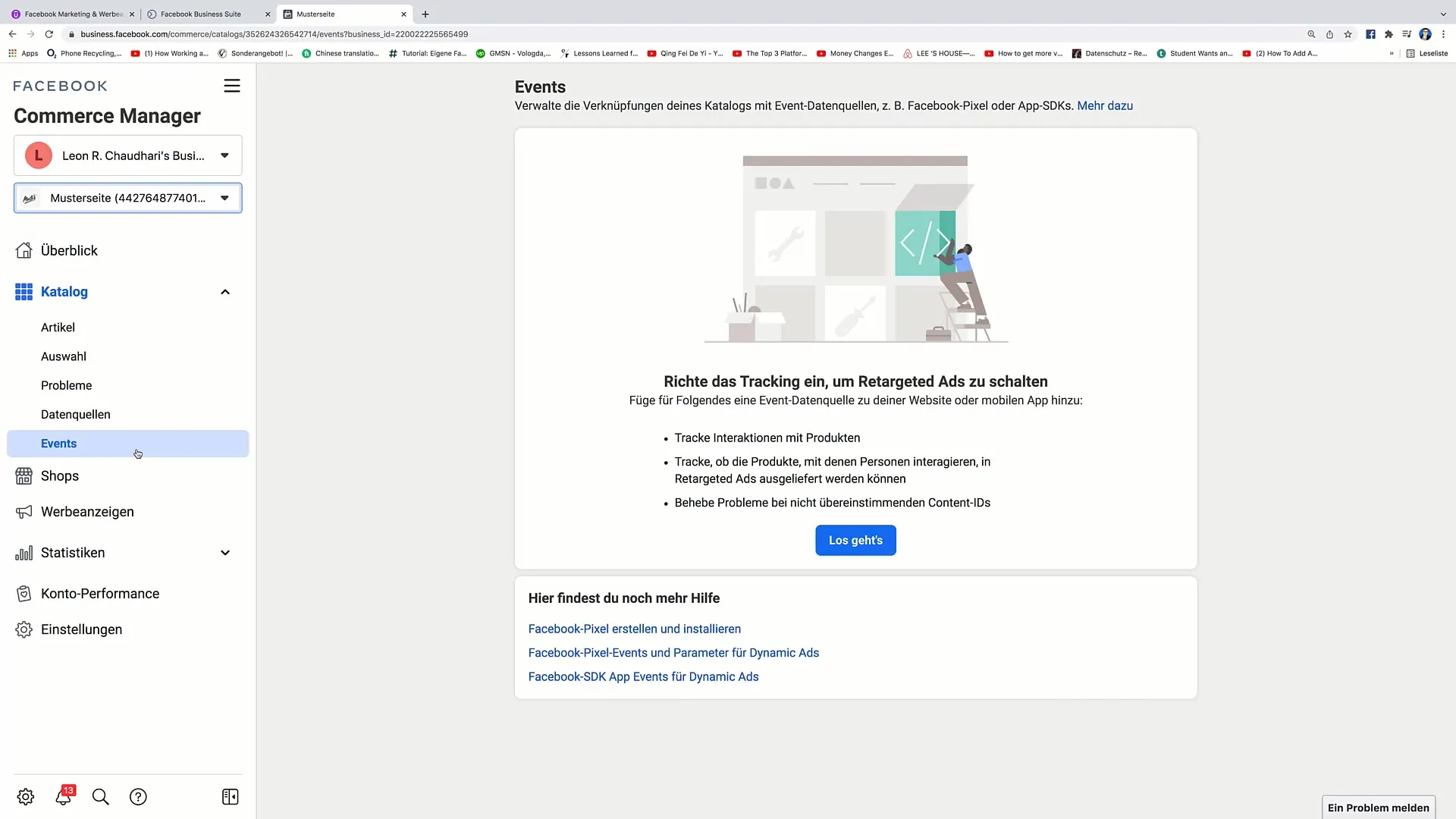This screenshot has height=819, width=1456.
Task: Close the Musterseite browser tab
Action: 403,14
